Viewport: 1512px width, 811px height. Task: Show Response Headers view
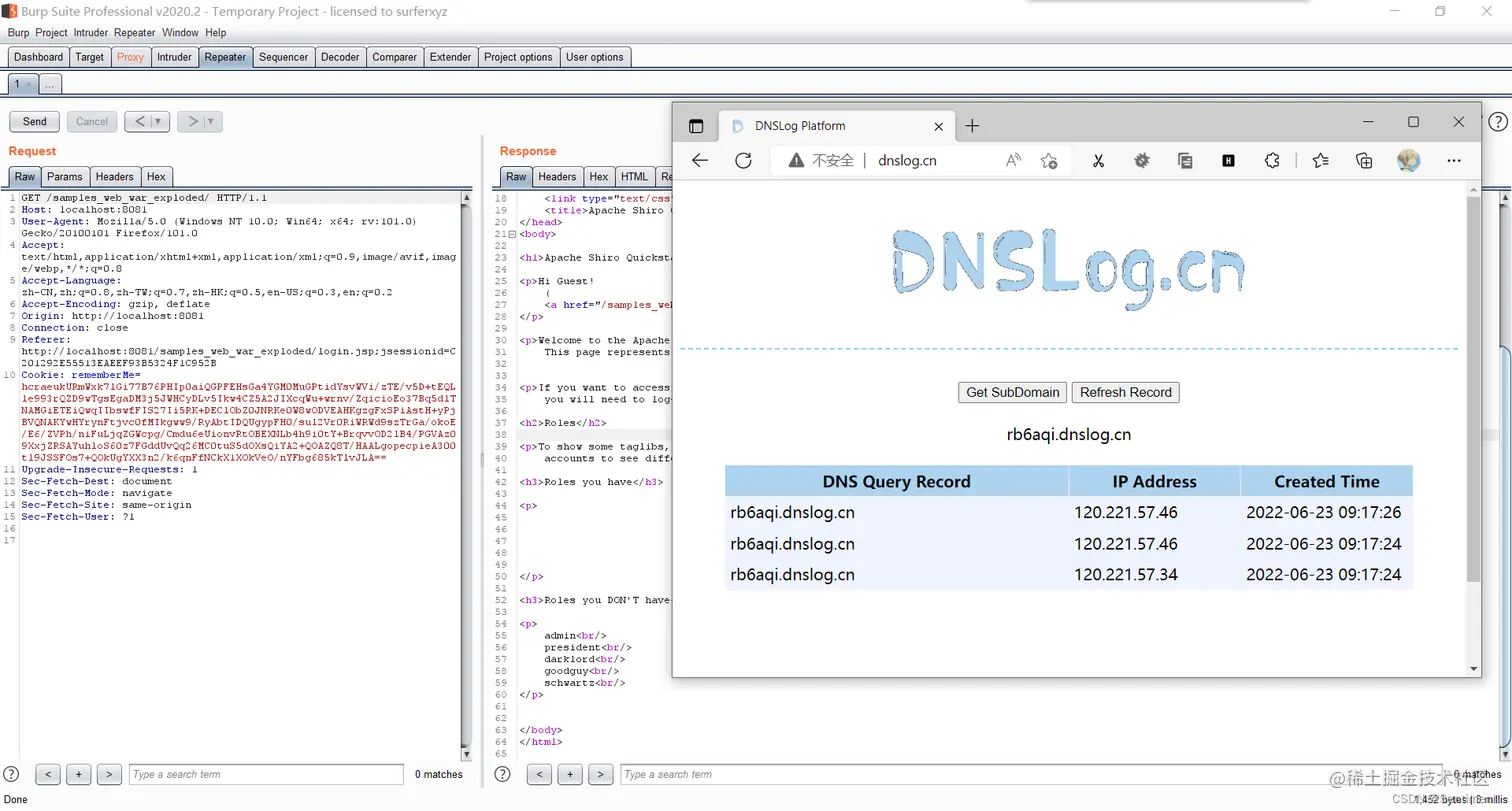(x=557, y=176)
